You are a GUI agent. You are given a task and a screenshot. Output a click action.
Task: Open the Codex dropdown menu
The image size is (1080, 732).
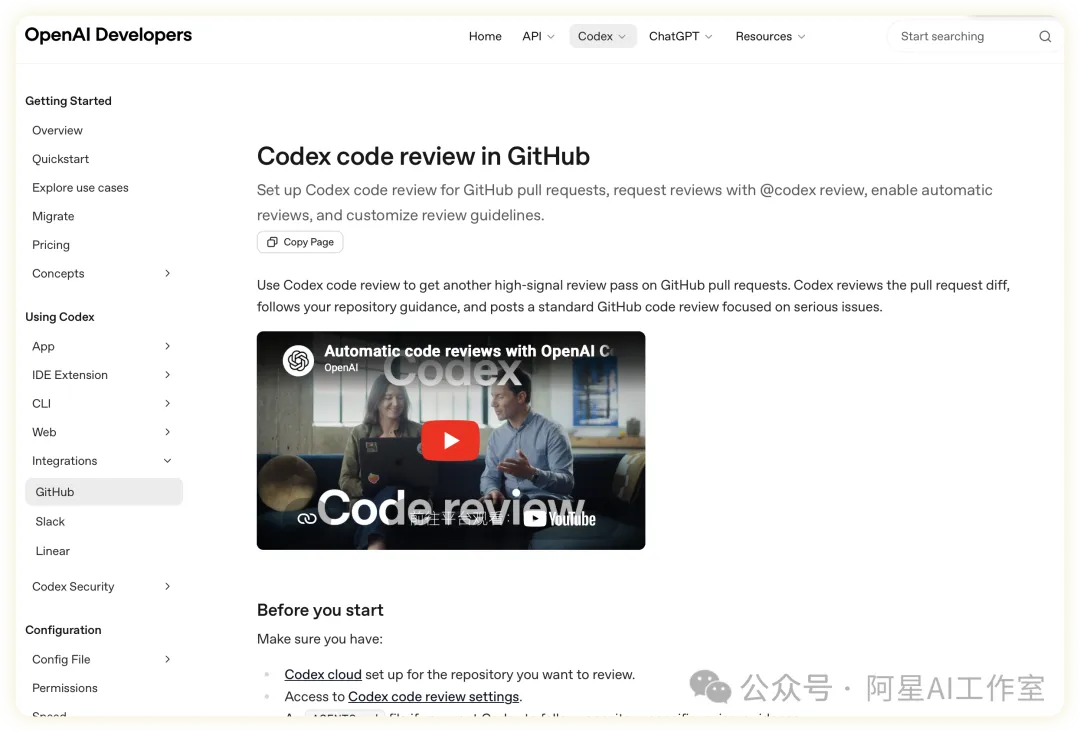[603, 36]
